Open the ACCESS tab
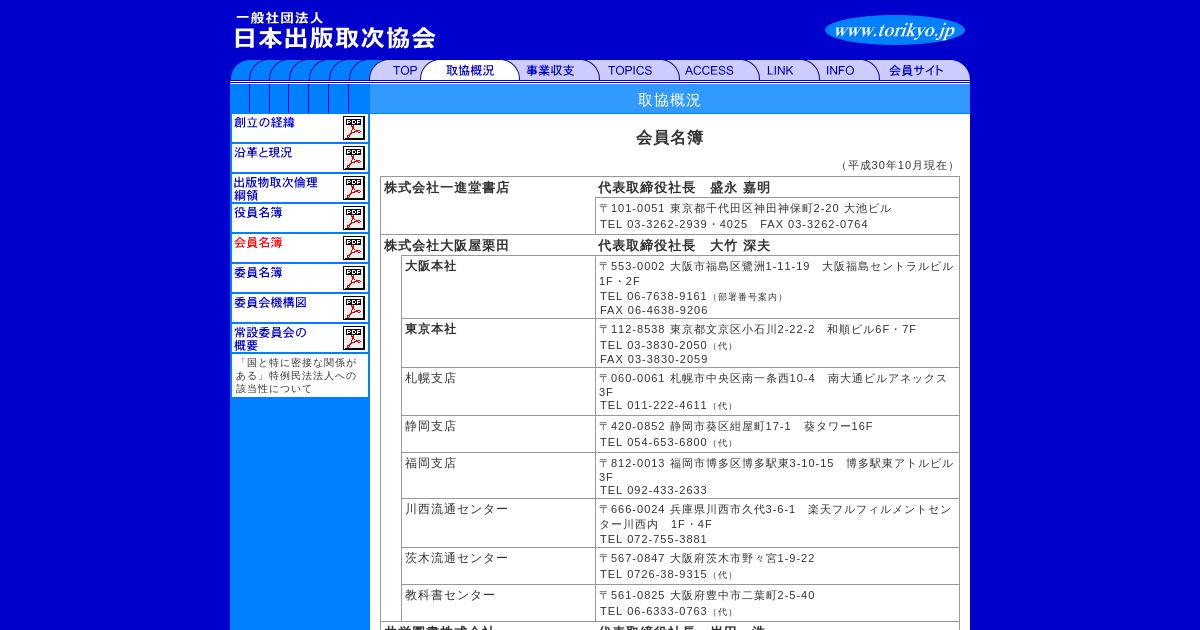The width and height of the screenshot is (1200, 630). point(709,71)
